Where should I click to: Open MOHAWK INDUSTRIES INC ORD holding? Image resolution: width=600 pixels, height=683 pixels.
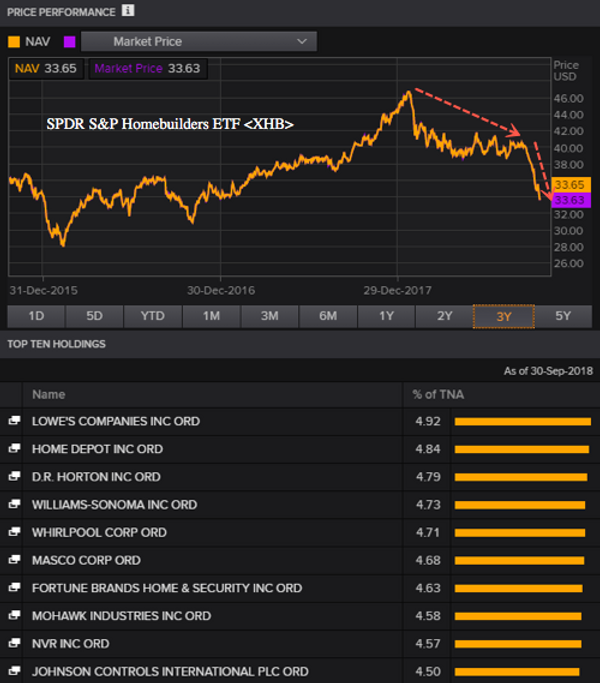[x=122, y=616]
